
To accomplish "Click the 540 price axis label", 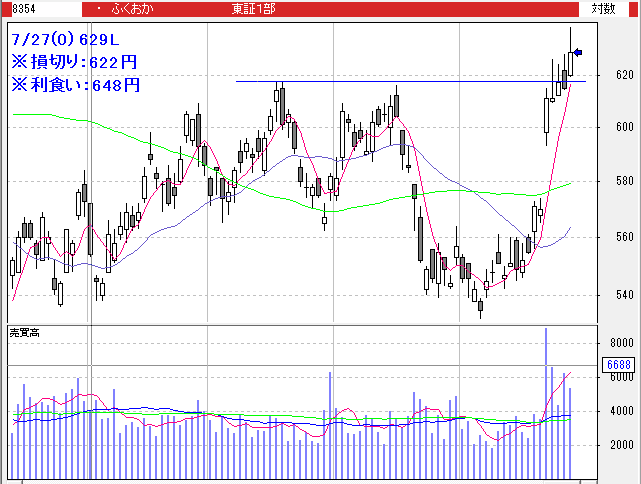I will pos(624,295).
